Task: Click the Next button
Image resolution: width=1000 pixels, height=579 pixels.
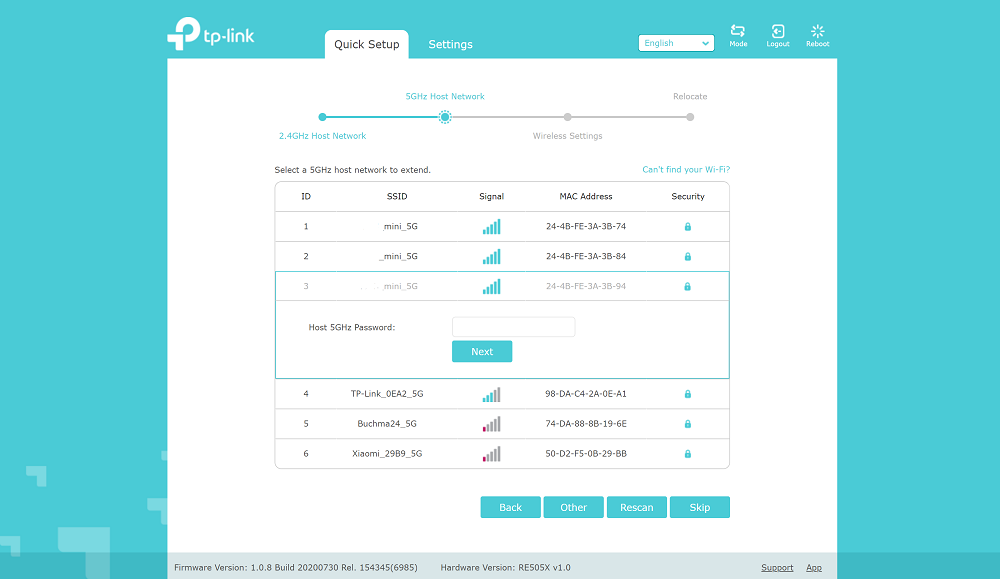Action: tap(482, 351)
